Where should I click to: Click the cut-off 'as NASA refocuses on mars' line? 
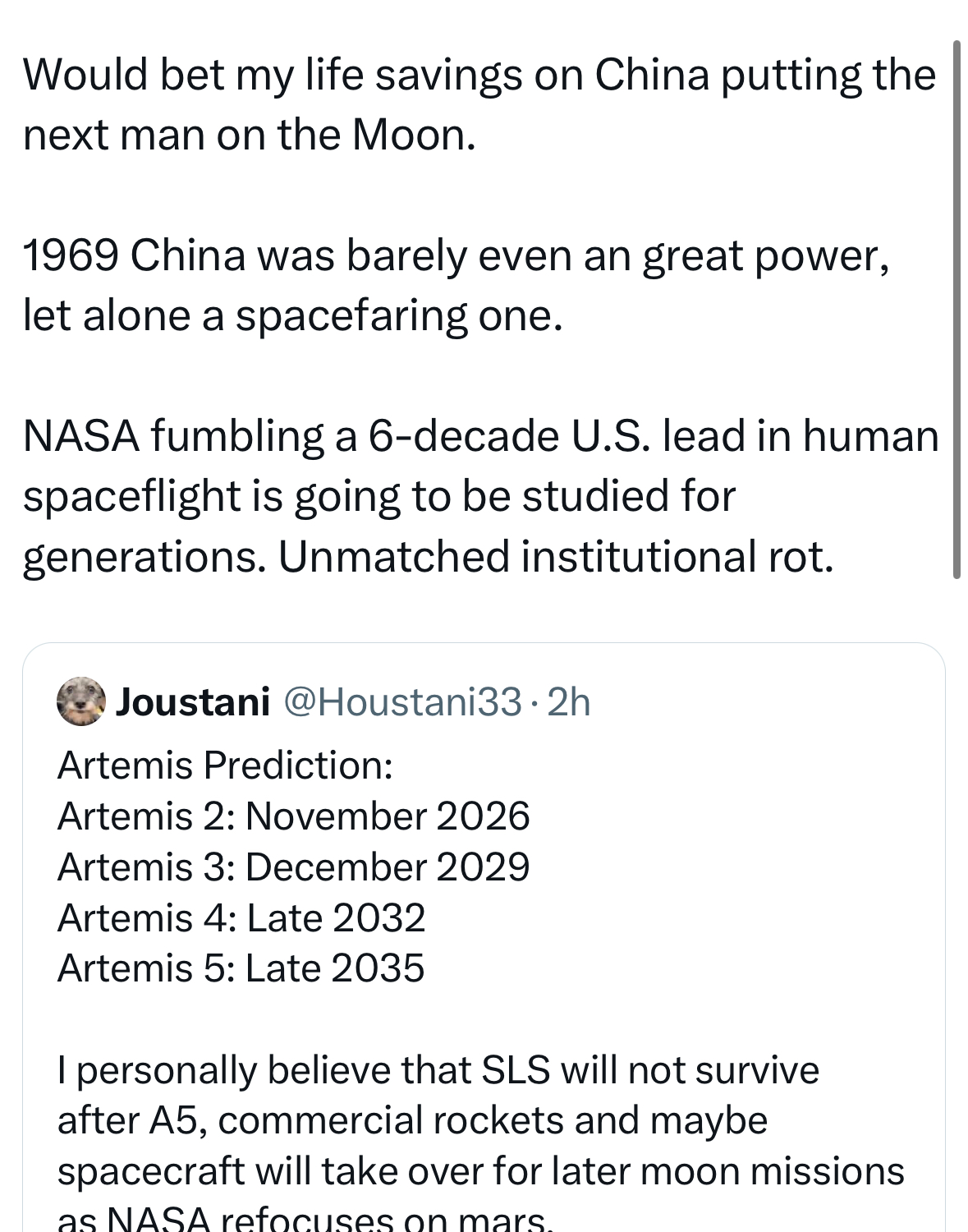[305, 1219]
